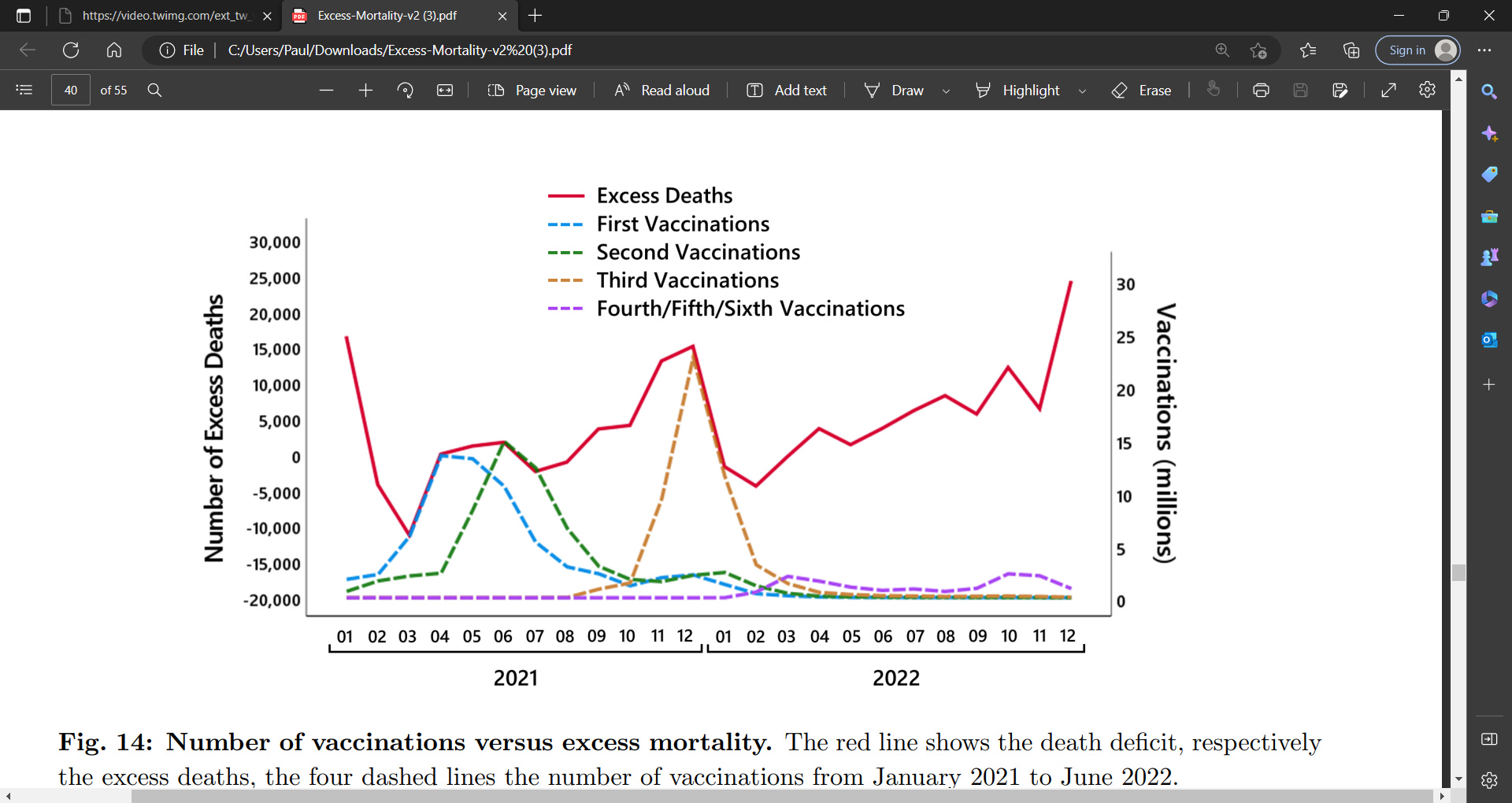The height and width of the screenshot is (803, 1512).
Task: Minimize the browser window
Action: tap(1399, 16)
